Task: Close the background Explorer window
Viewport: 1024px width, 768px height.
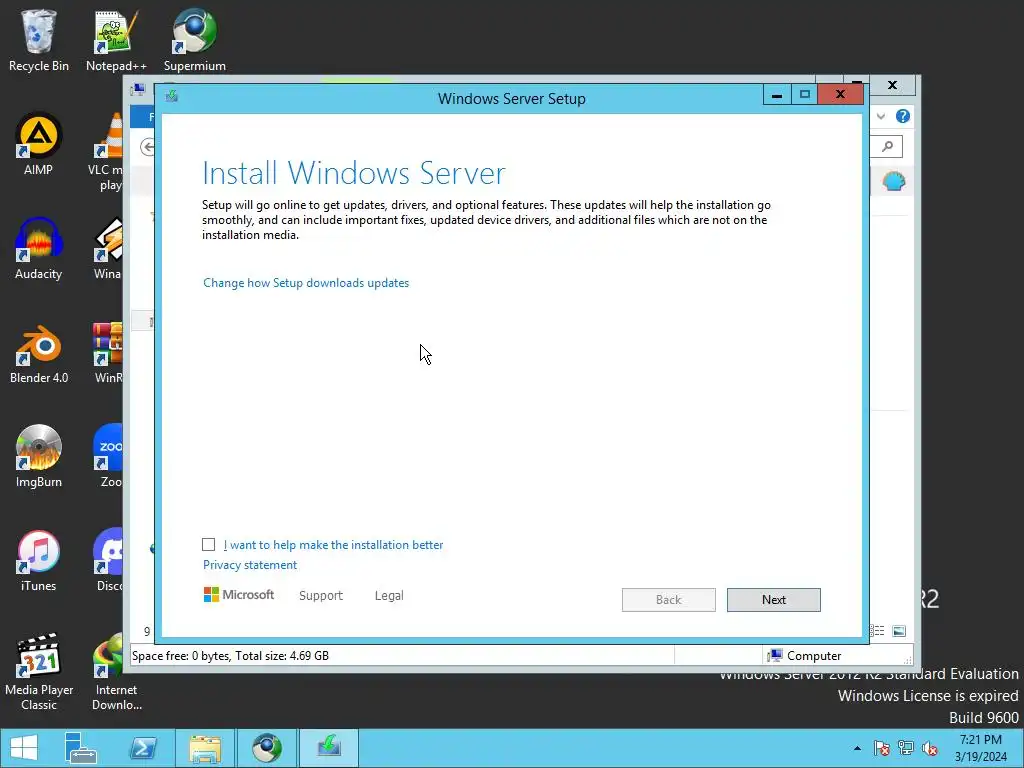Action: (x=892, y=85)
